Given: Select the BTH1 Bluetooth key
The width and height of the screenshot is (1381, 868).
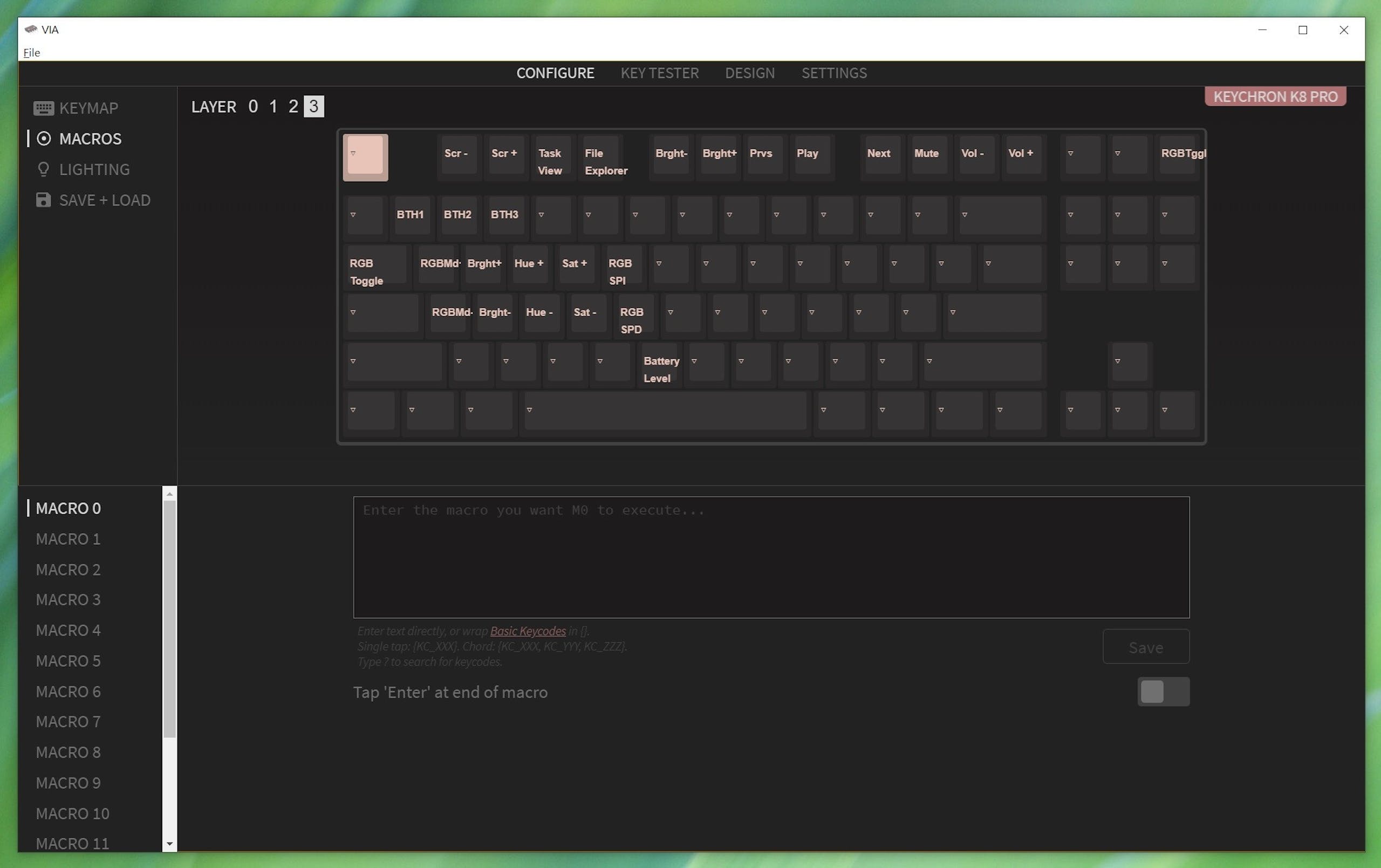Looking at the screenshot, I should (x=412, y=218).
